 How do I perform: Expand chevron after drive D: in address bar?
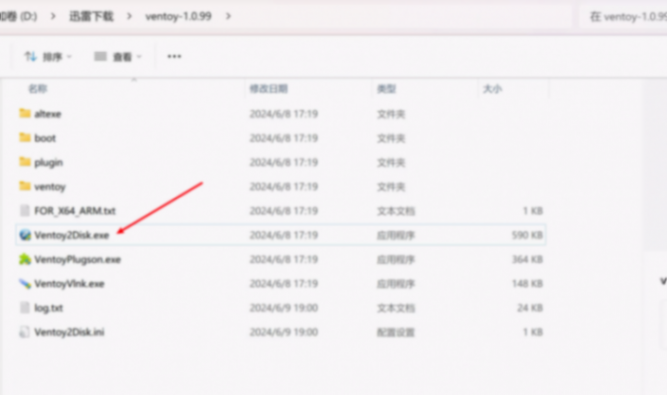click(x=53, y=16)
